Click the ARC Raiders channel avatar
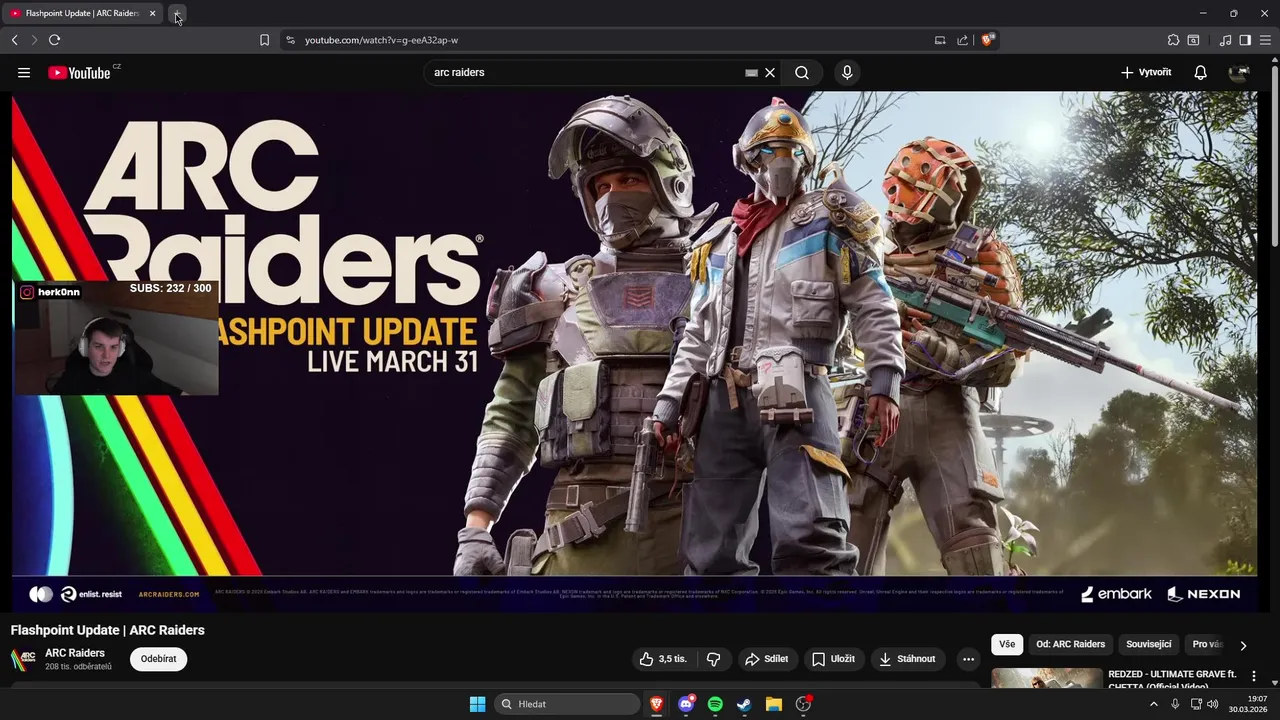The width and height of the screenshot is (1280, 720). pyautogui.click(x=23, y=659)
